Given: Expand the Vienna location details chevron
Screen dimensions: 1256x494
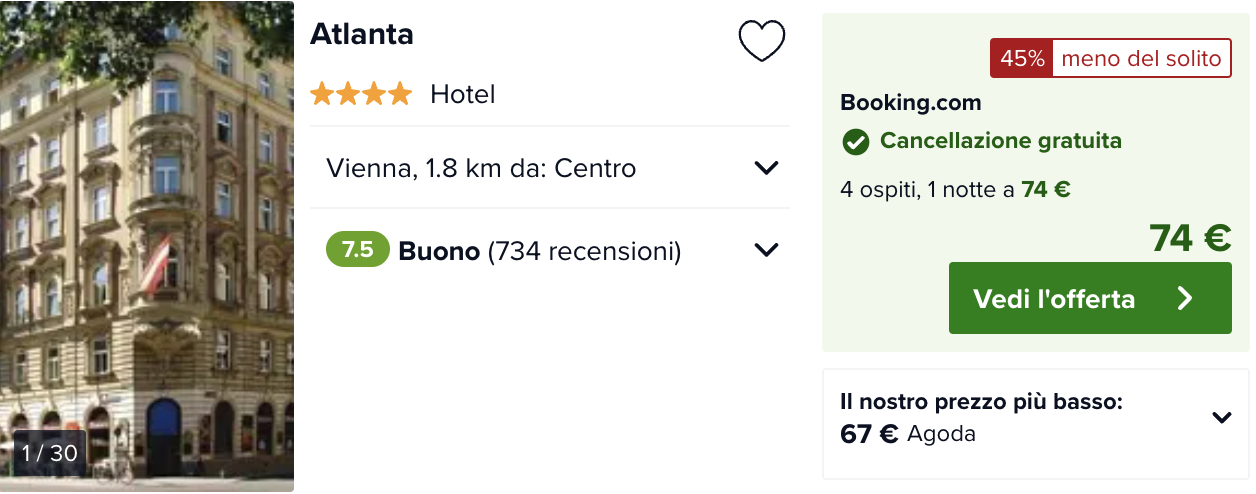Looking at the screenshot, I should pos(766,168).
